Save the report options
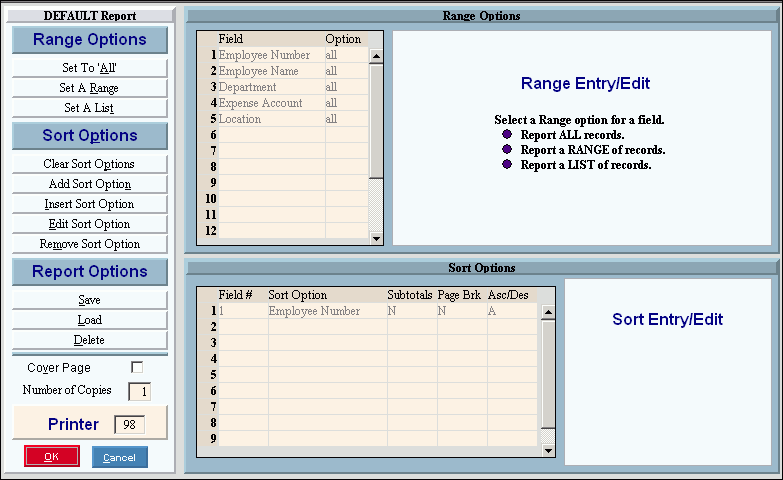 [x=89, y=300]
